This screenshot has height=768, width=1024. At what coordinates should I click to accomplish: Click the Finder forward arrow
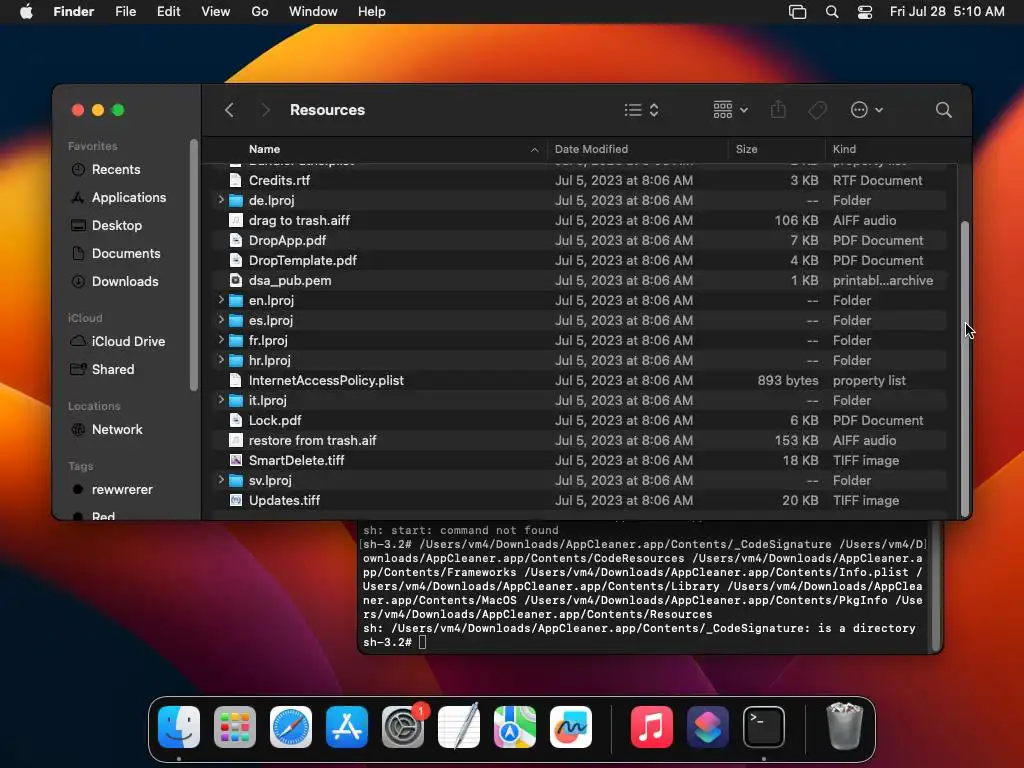264,110
